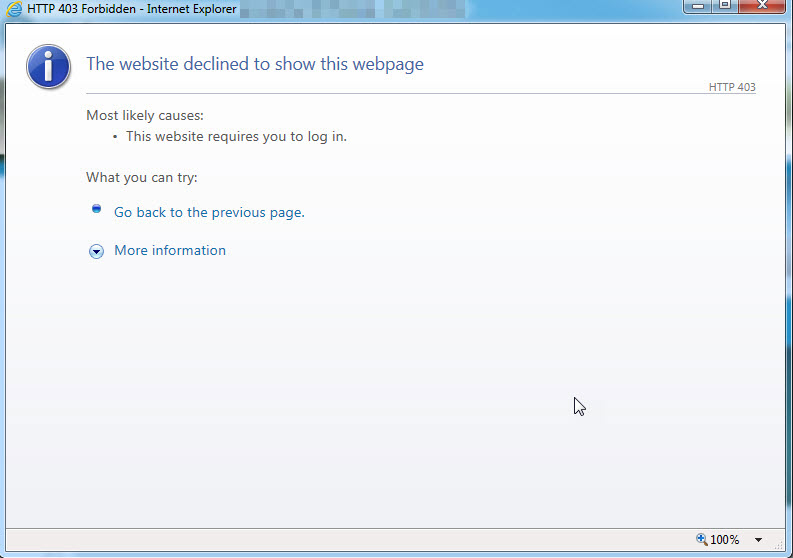Maximize the Internet Explorer window
Image resolution: width=793 pixels, height=558 pixels.
pyautogui.click(x=725, y=6)
